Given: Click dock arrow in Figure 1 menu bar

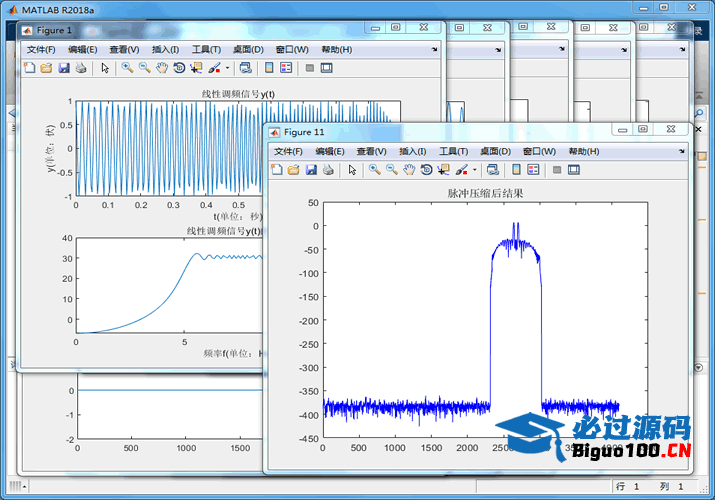Looking at the screenshot, I should (435, 49).
